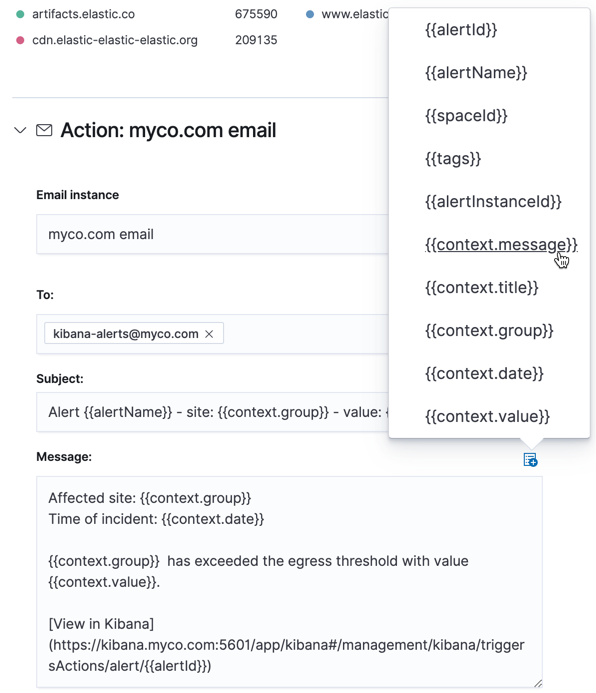Viewport: 596px width, 693px height.
Task: Click the pink cdn.elastic-elastic-elastic.org legend dot
Action: [x=20, y=40]
